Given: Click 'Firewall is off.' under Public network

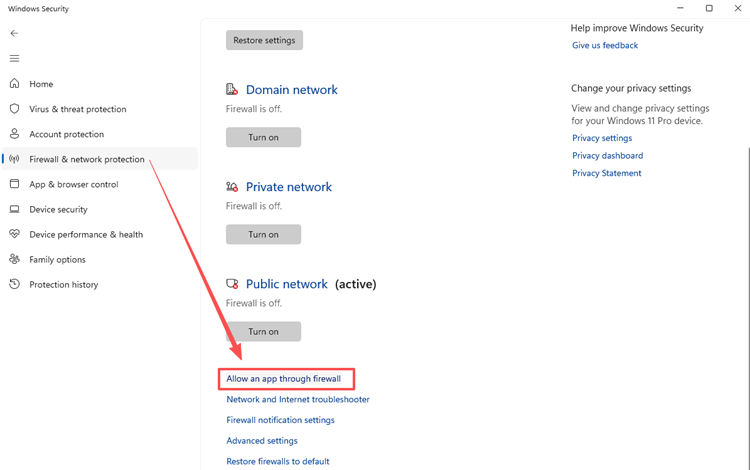Looking at the screenshot, I should (254, 303).
